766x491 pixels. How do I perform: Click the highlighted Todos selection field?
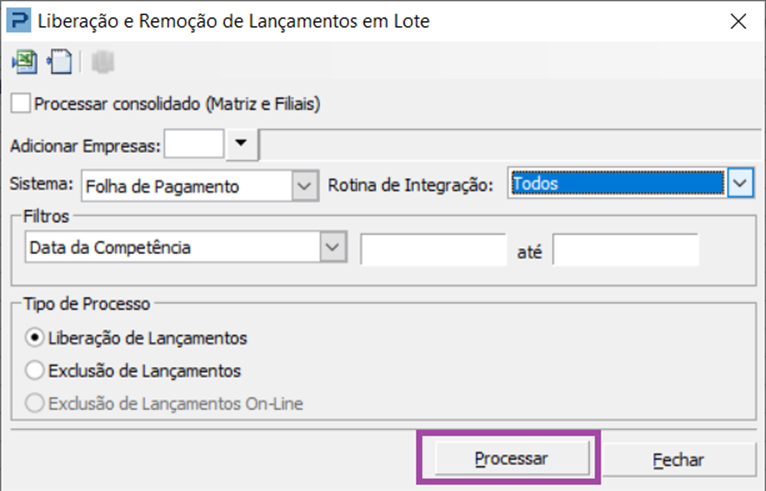coord(618,183)
